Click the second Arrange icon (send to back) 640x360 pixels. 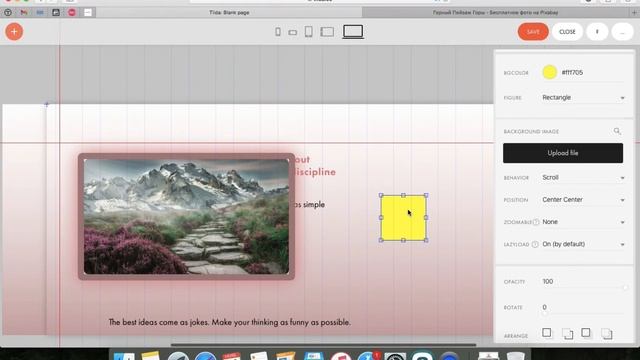[567, 334]
